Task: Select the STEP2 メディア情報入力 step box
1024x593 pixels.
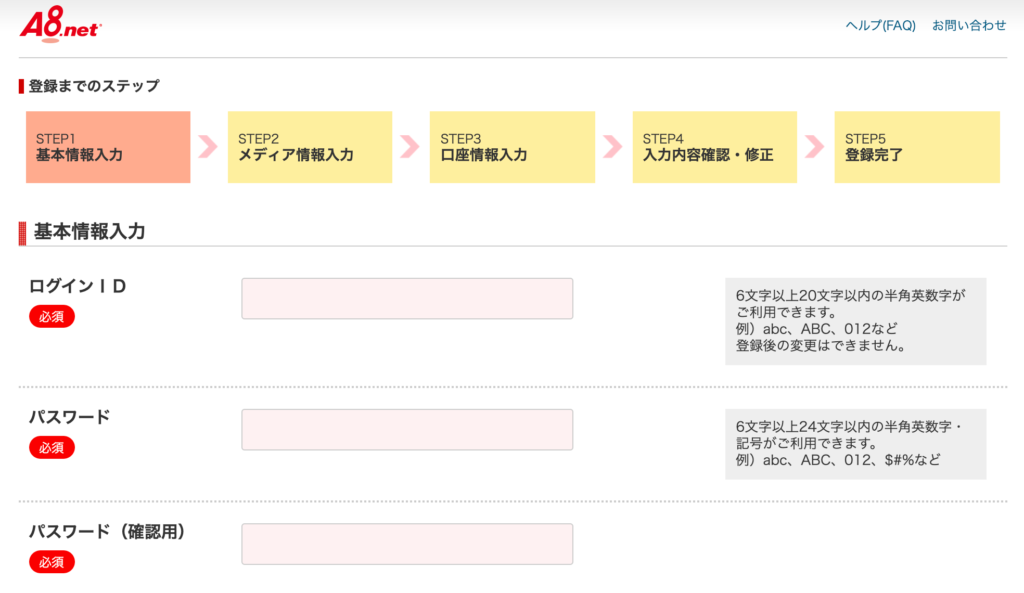Action: pyautogui.click(x=310, y=147)
